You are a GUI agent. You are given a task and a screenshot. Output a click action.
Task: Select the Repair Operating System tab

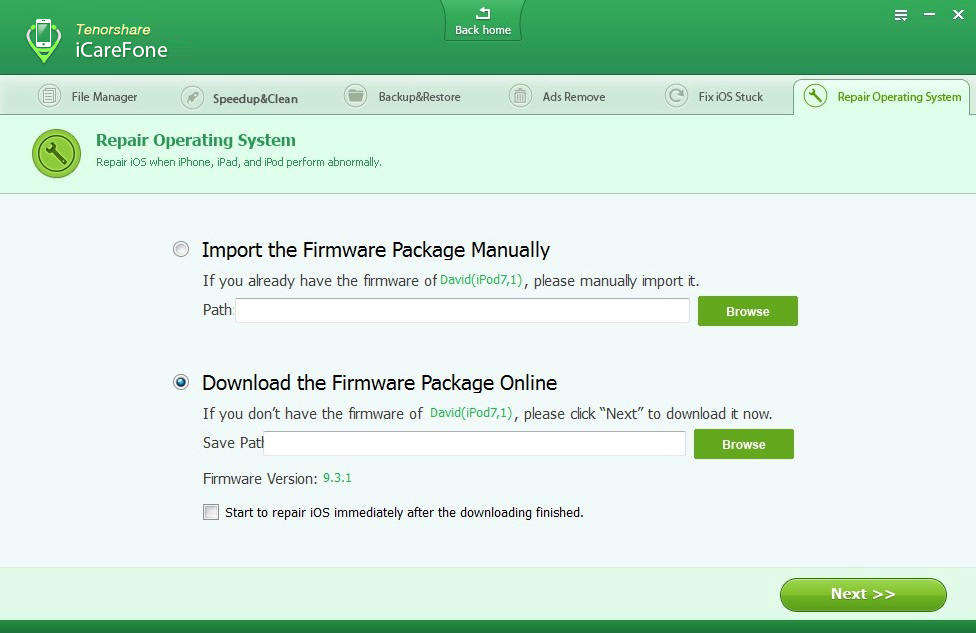(881, 97)
